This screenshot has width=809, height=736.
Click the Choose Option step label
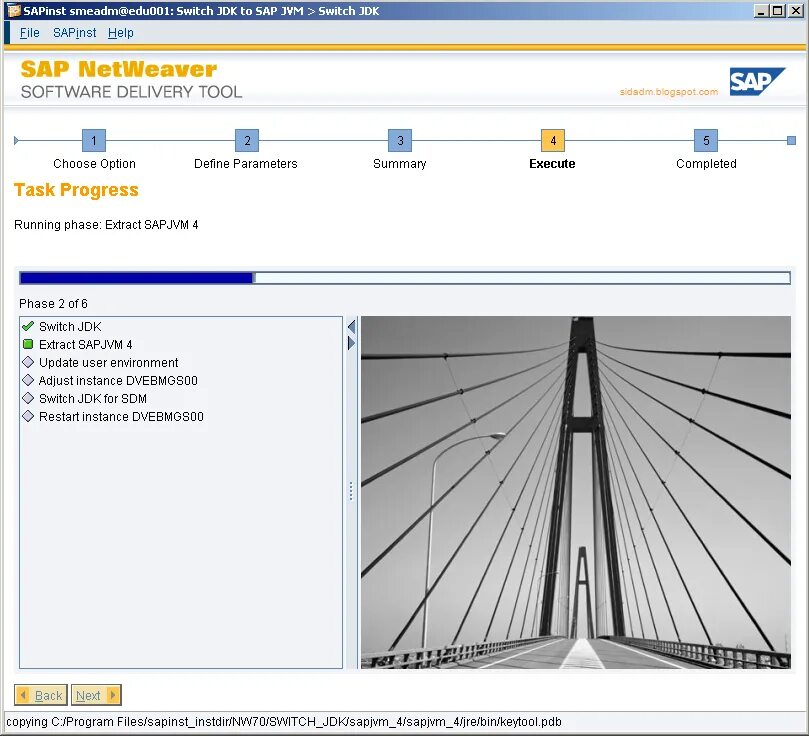tap(94, 163)
